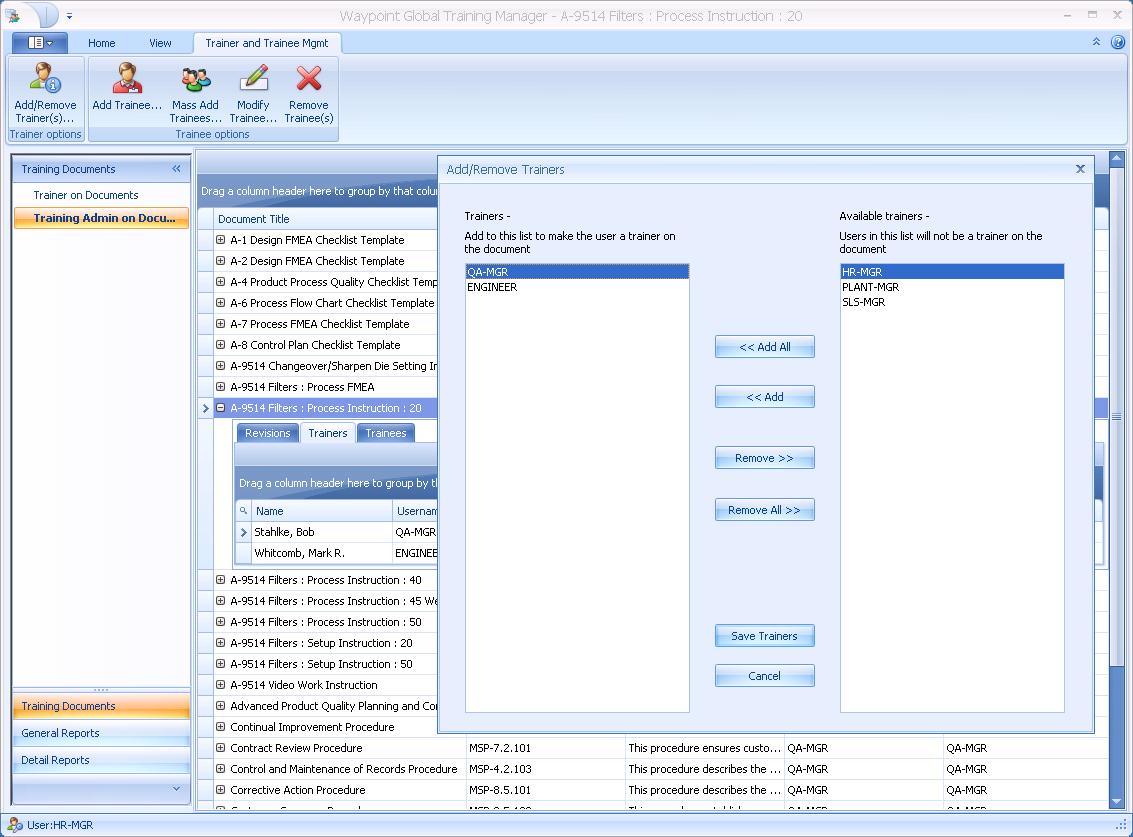Screen dimensions: 1133x837
Task: Click the Save Trainers button
Action: (764, 636)
